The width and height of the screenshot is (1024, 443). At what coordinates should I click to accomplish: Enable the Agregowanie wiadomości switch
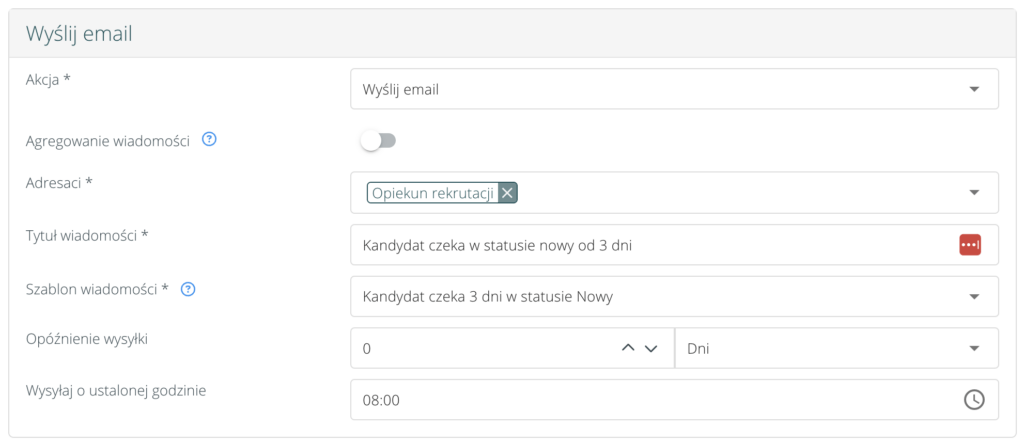(379, 141)
